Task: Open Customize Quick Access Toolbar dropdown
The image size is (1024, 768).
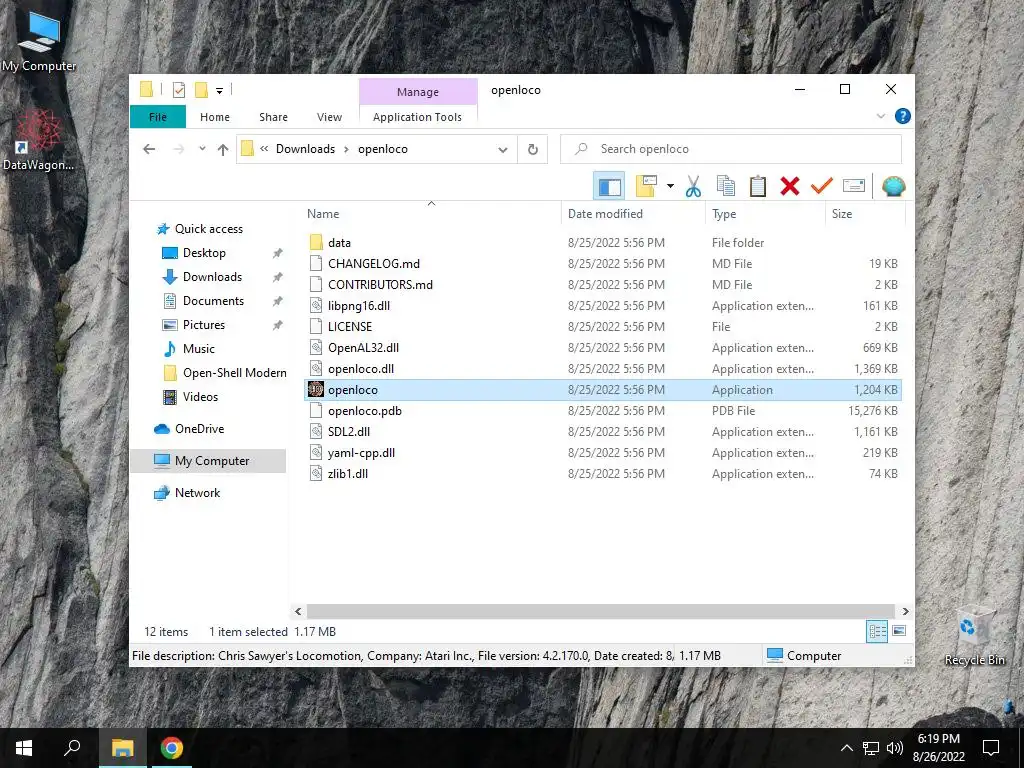Action: click(x=219, y=90)
